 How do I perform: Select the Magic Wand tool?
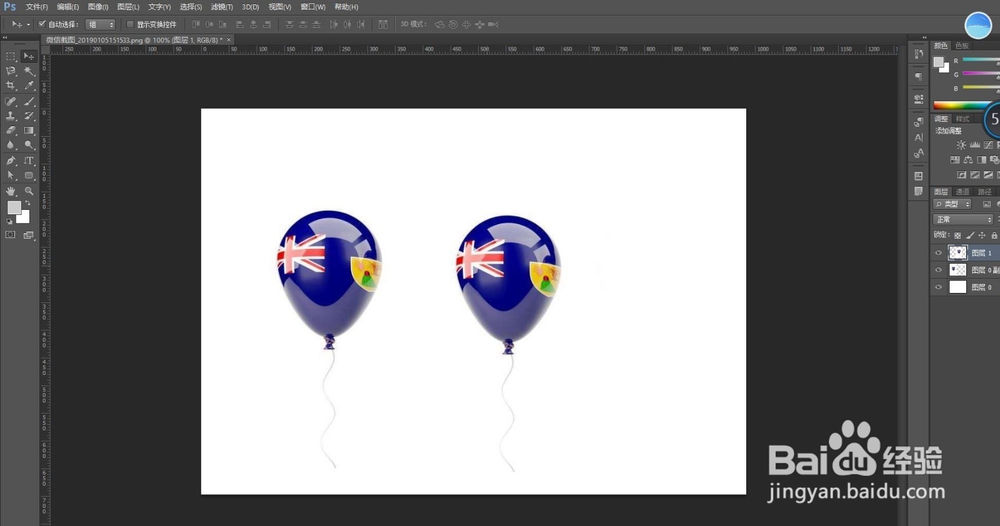(29, 71)
